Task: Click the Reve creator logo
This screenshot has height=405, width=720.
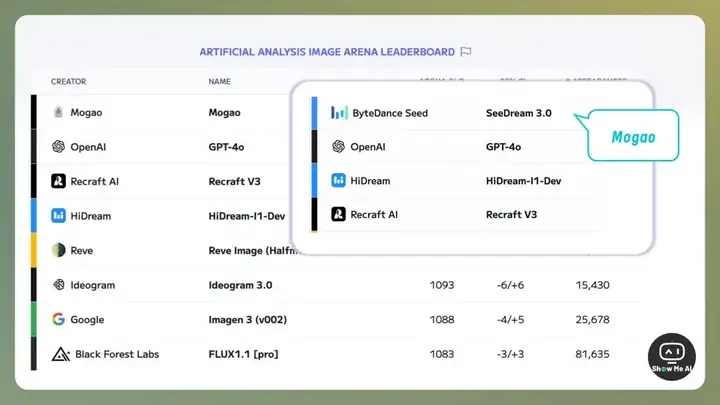Action: click(x=58, y=250)
